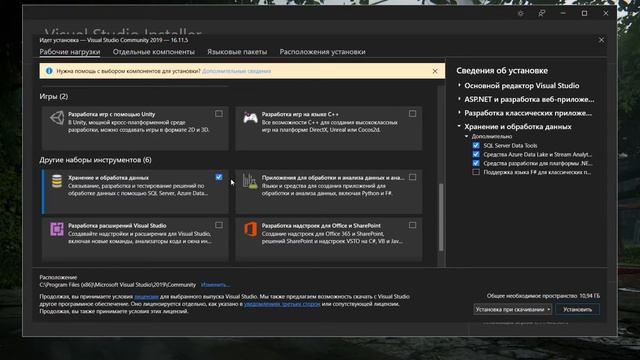Expand the Visual Studio core editor node
The width and height of the screenshot is (640, 360).
point(459,85)
